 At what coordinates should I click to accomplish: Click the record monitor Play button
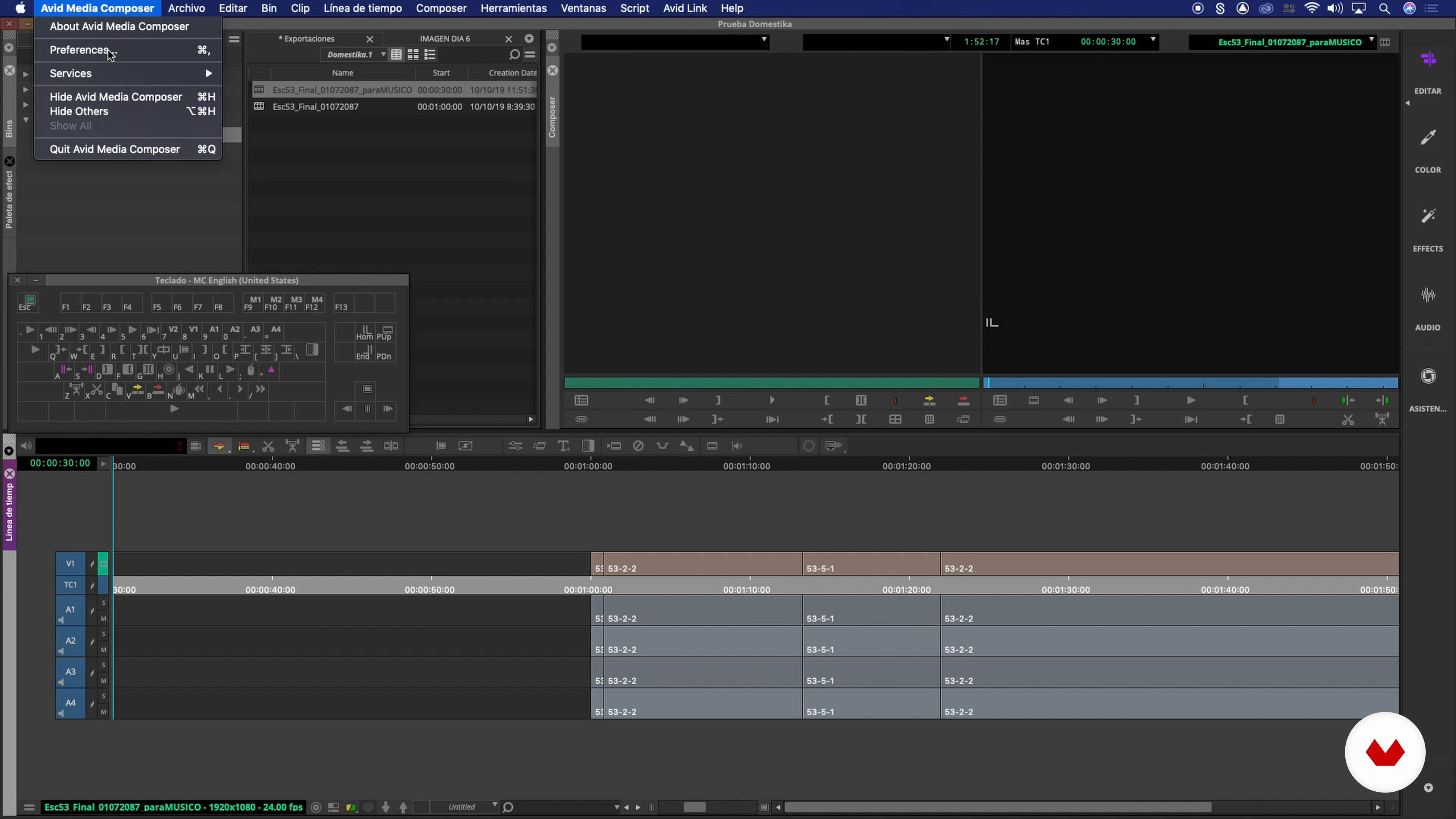[1191, 400]
